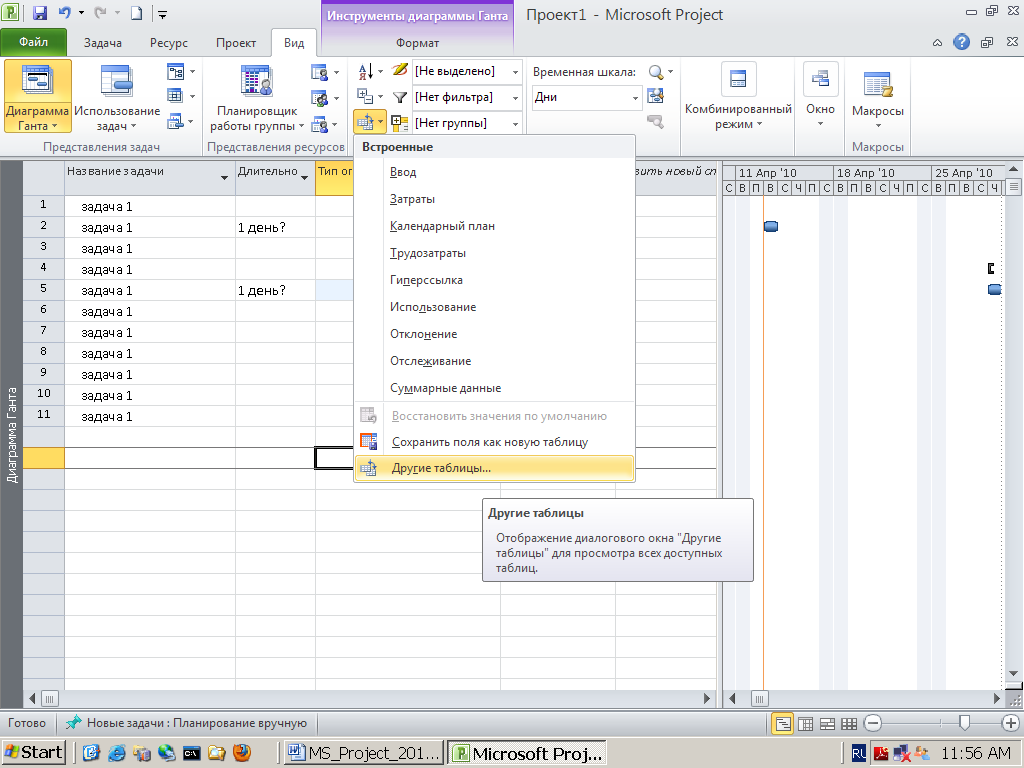Open the MS_Project_201... taskbar item

pos(364,753)
